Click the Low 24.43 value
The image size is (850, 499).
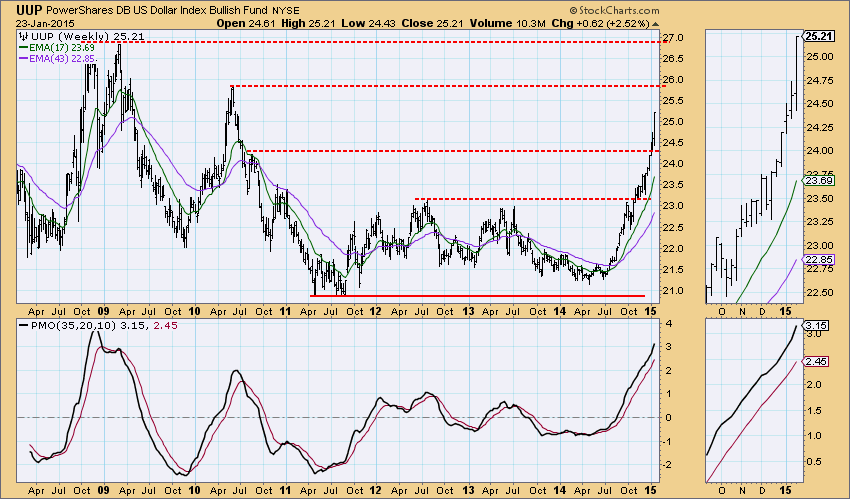(369, 23)
